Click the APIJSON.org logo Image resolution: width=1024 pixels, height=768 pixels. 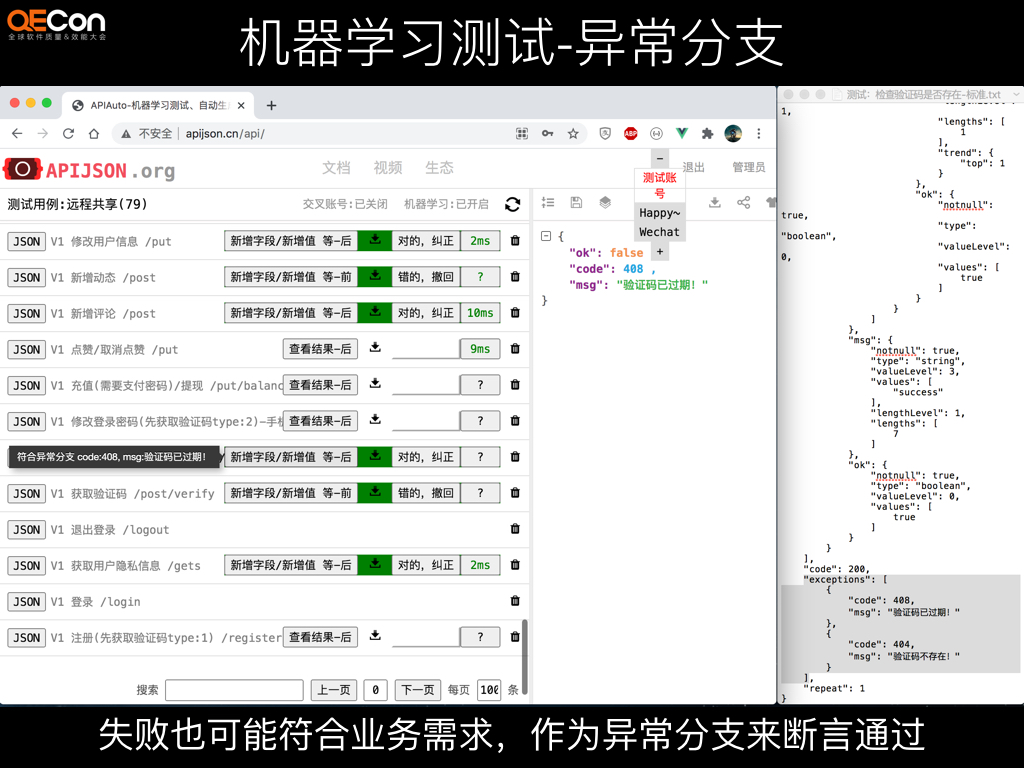pos(90,170)
